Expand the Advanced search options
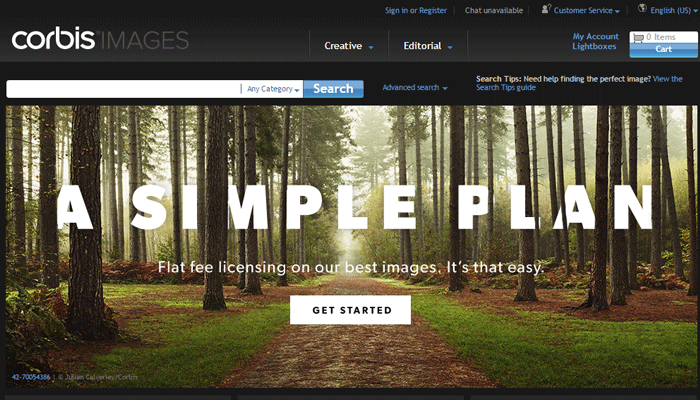700x400 pixels. (x=415, y=88)
